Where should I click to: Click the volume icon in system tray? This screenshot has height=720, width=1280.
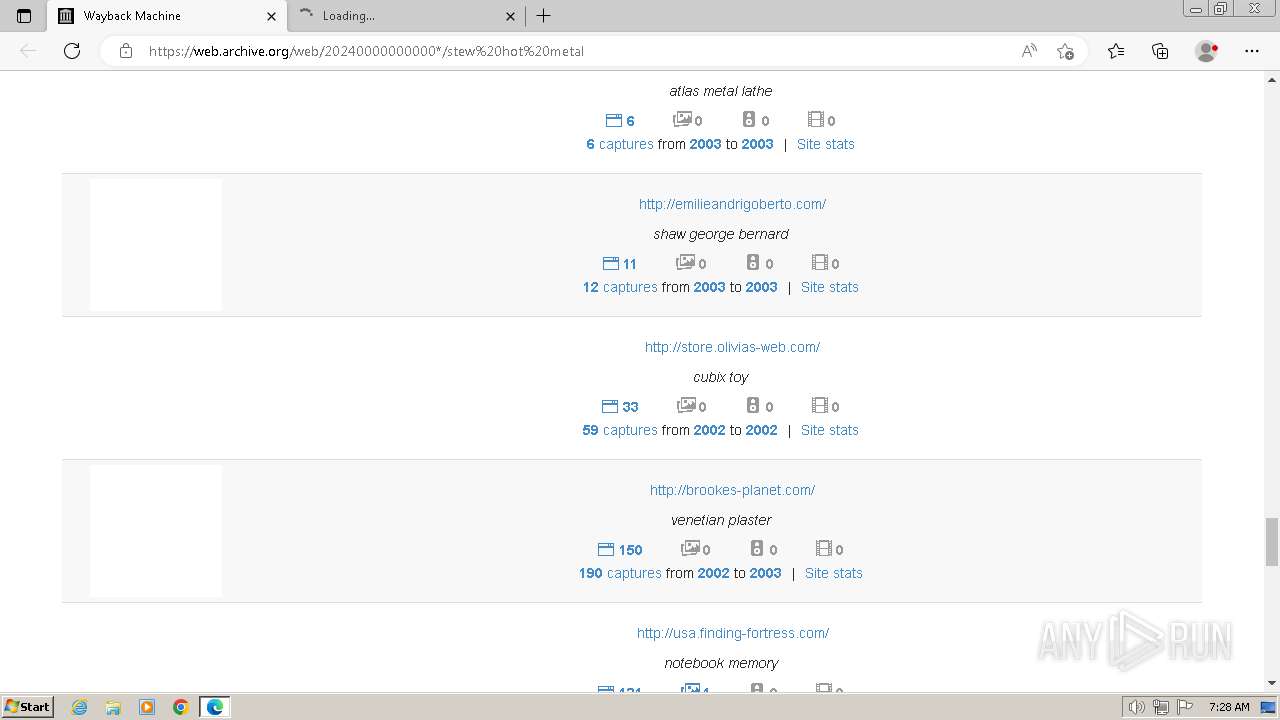click(x=1136, y=707)
